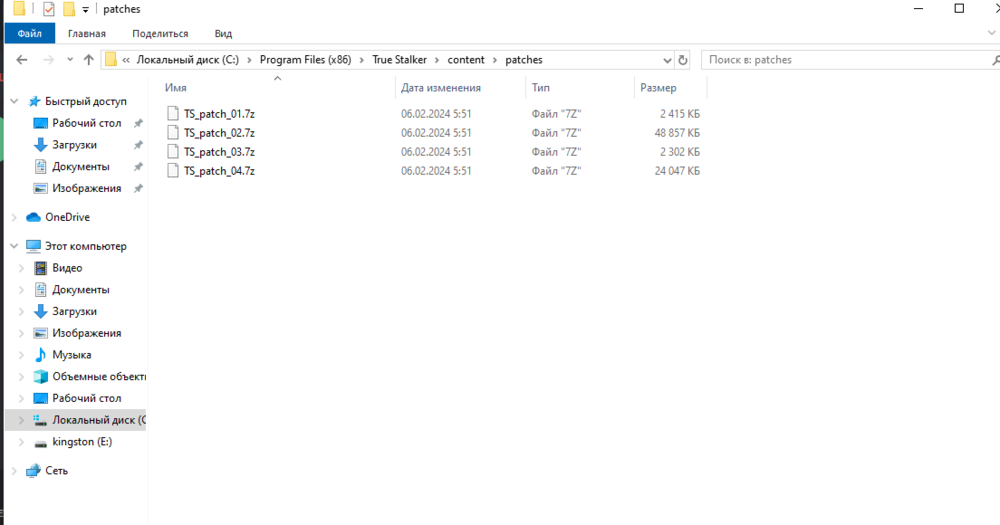Expand the Локальный диск (C:) node
The width and height of the screenshot is (1000, 525).
point(22,420)
